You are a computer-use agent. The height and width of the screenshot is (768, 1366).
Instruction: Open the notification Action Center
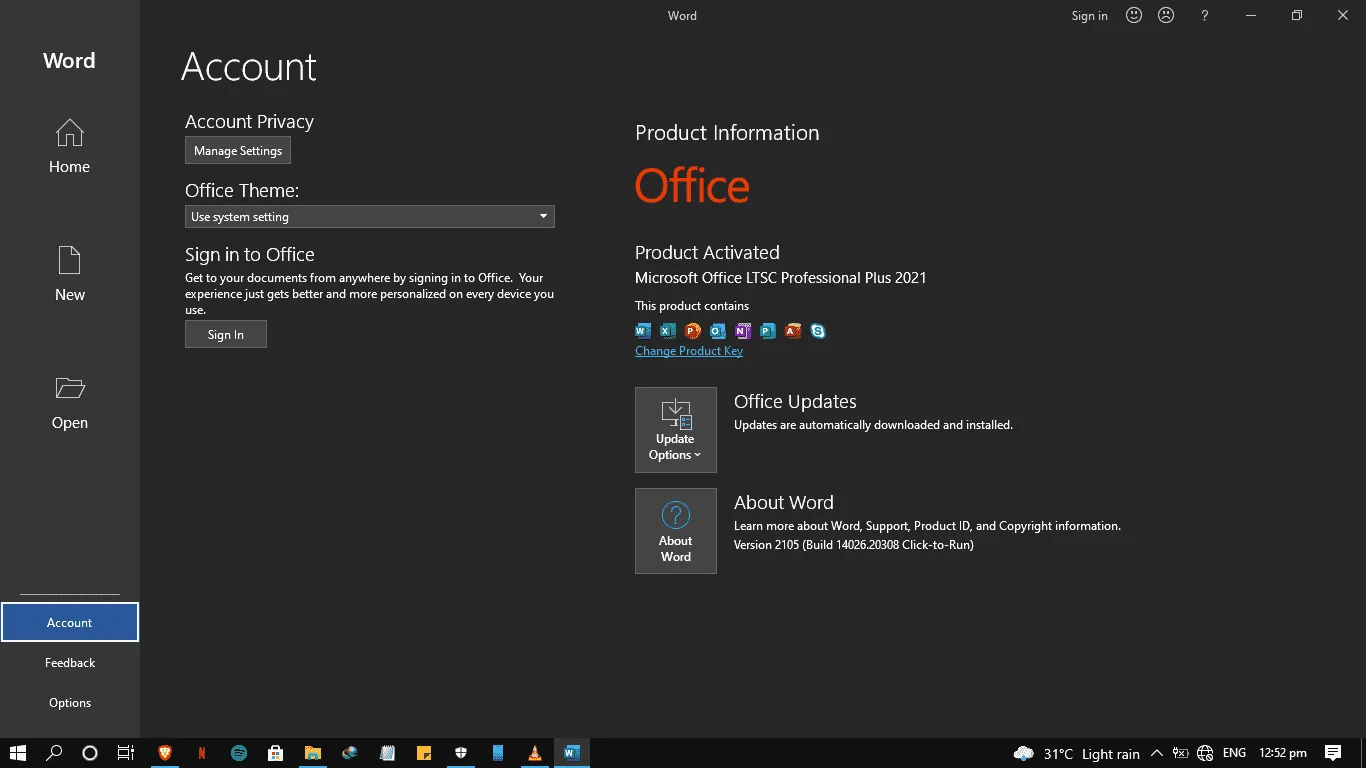point(1333,753)
